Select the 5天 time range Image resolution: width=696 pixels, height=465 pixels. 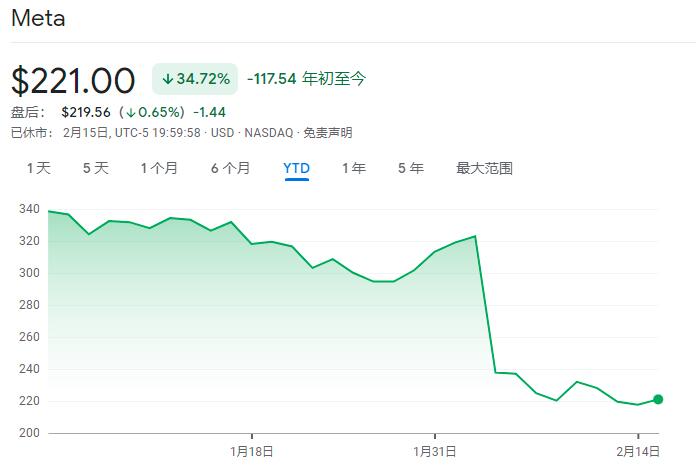(95, 168)
